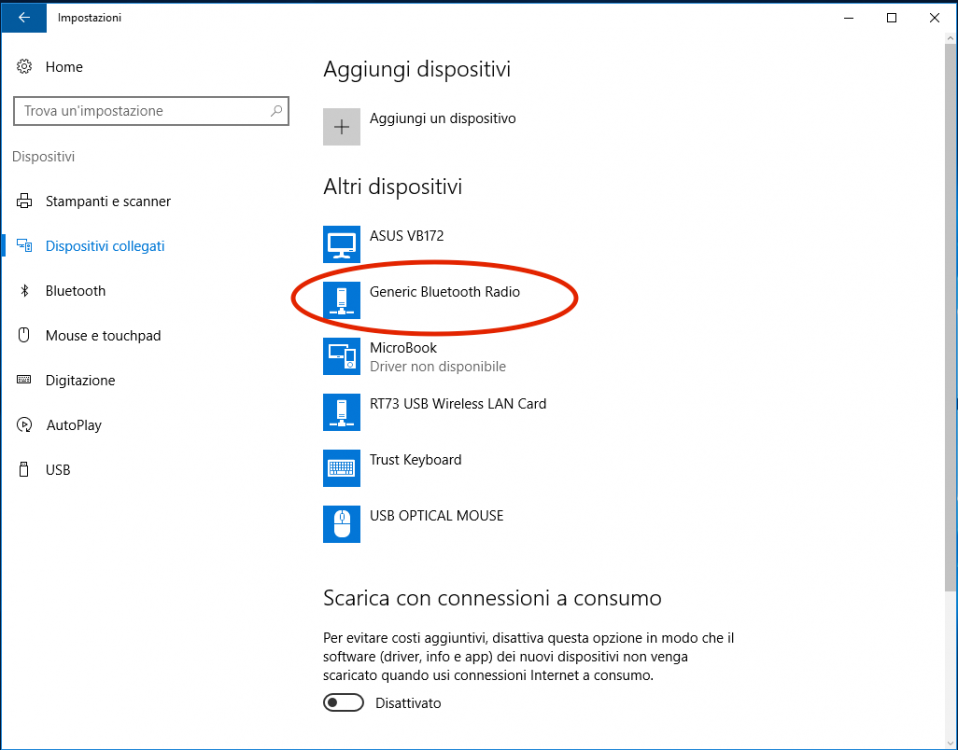Maximize the Impostazioni window
Screen dimensions: 958x750
[x=891, y=18]
